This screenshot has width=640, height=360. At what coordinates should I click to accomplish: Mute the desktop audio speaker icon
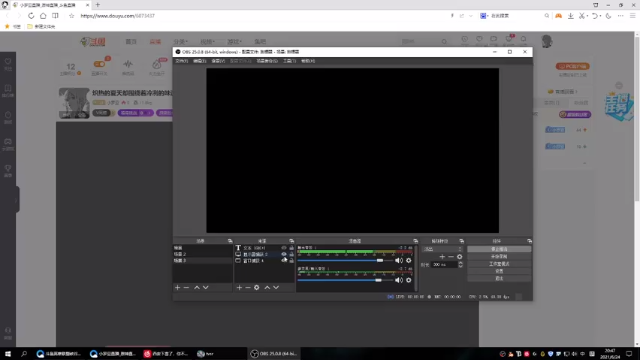399,260
